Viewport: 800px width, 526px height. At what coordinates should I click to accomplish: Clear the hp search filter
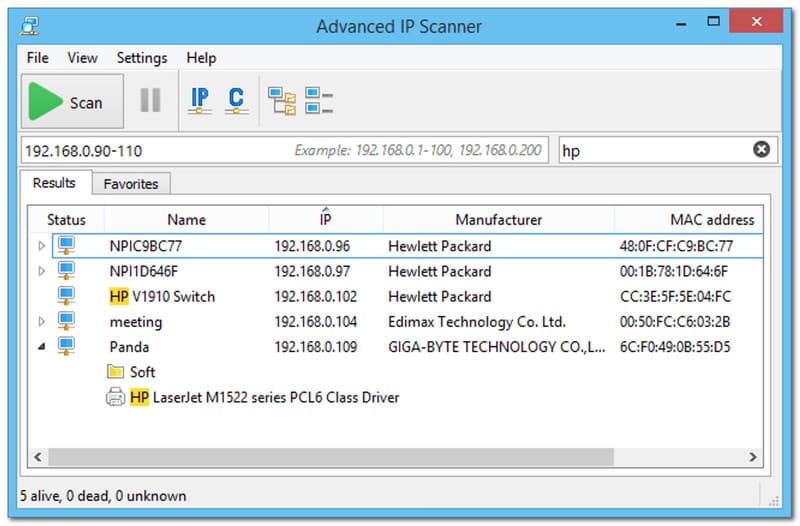pos(761,150)
